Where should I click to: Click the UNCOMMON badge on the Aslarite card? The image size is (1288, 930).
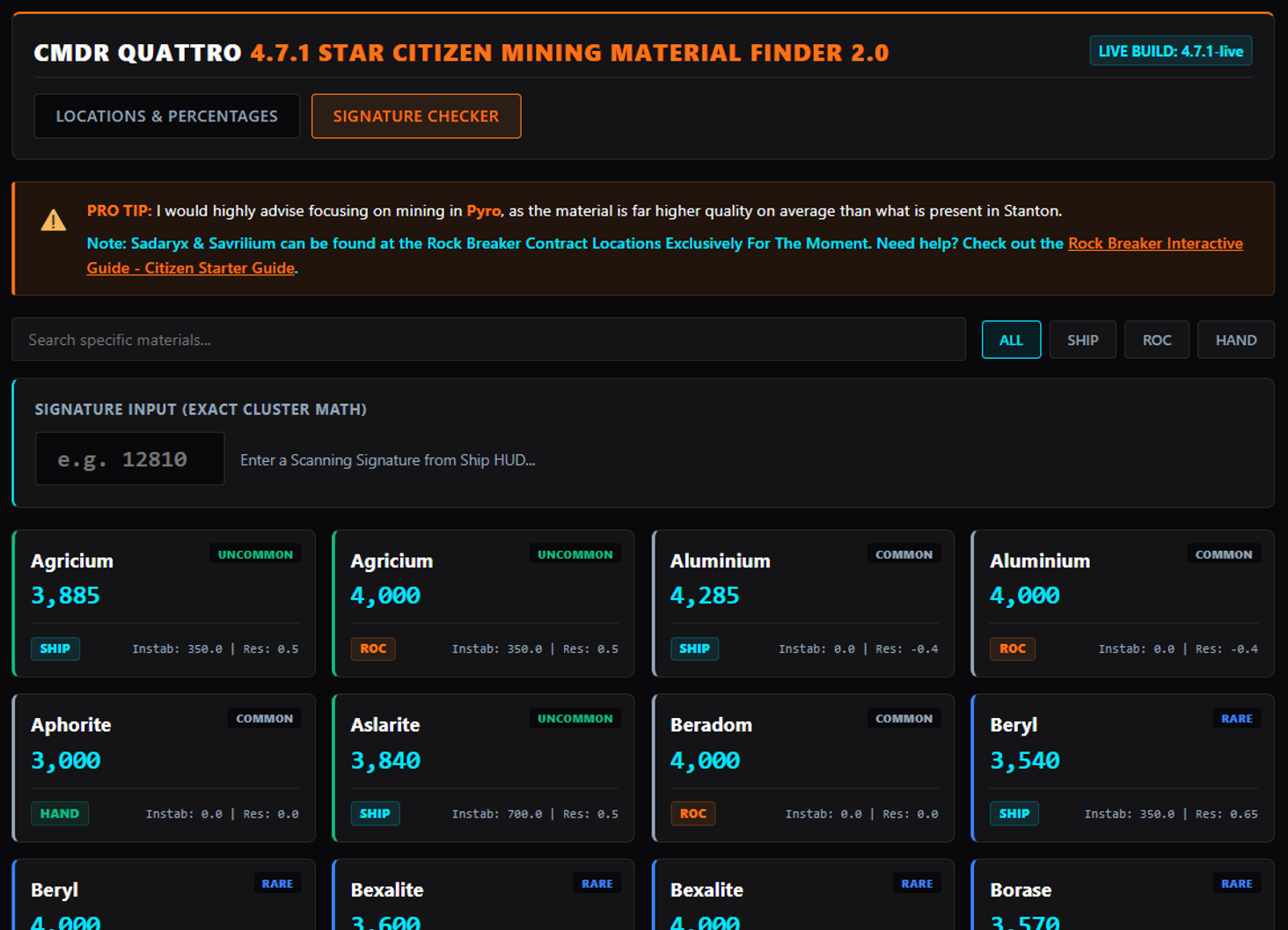click(x=574, y=719)
